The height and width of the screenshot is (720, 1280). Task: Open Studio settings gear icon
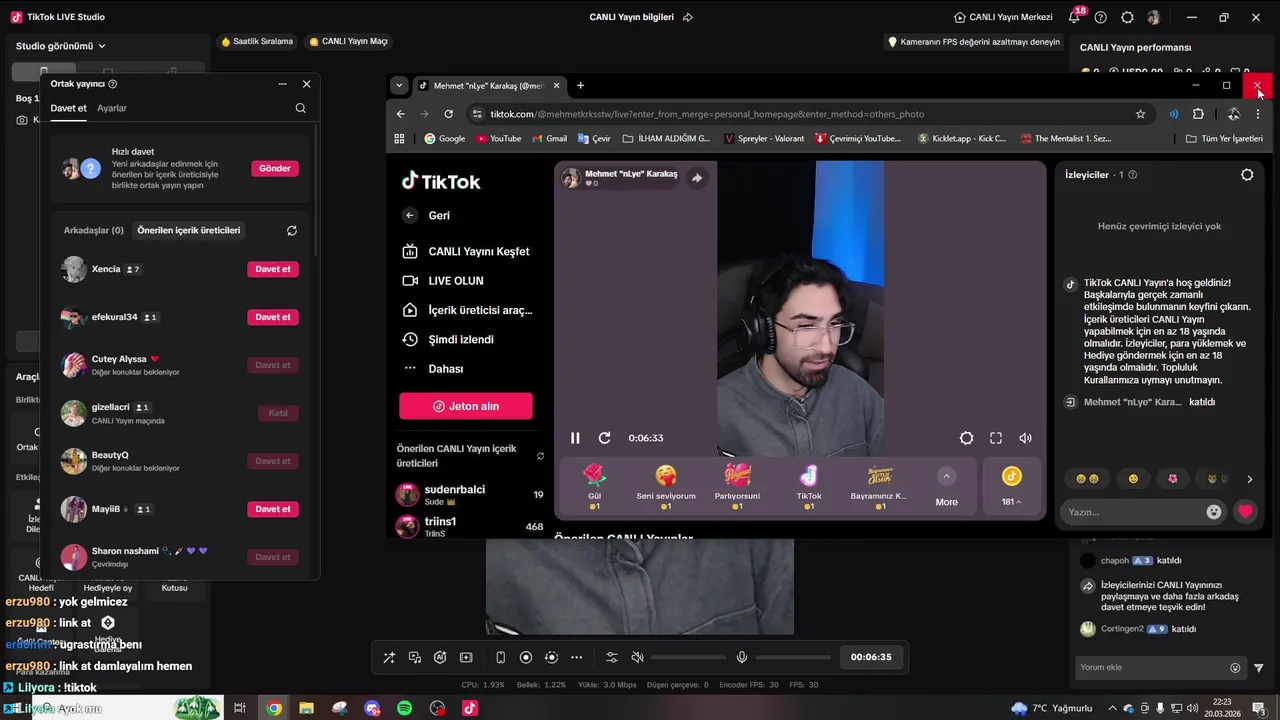click(1127, 17)
